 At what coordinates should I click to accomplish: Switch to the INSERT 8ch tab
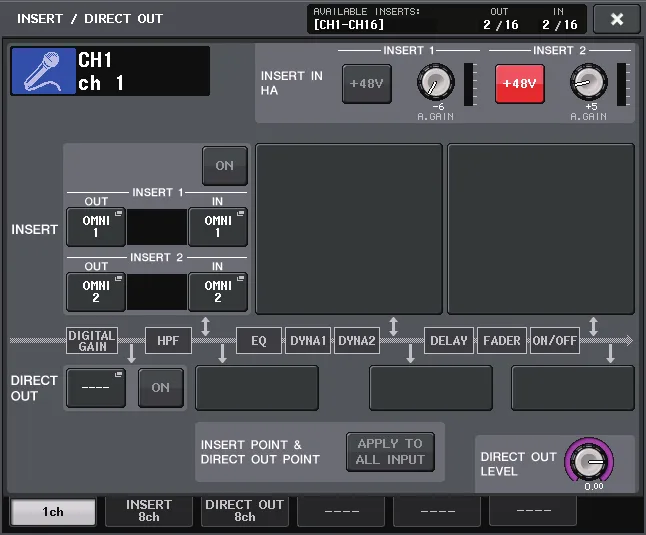[149, 511]
